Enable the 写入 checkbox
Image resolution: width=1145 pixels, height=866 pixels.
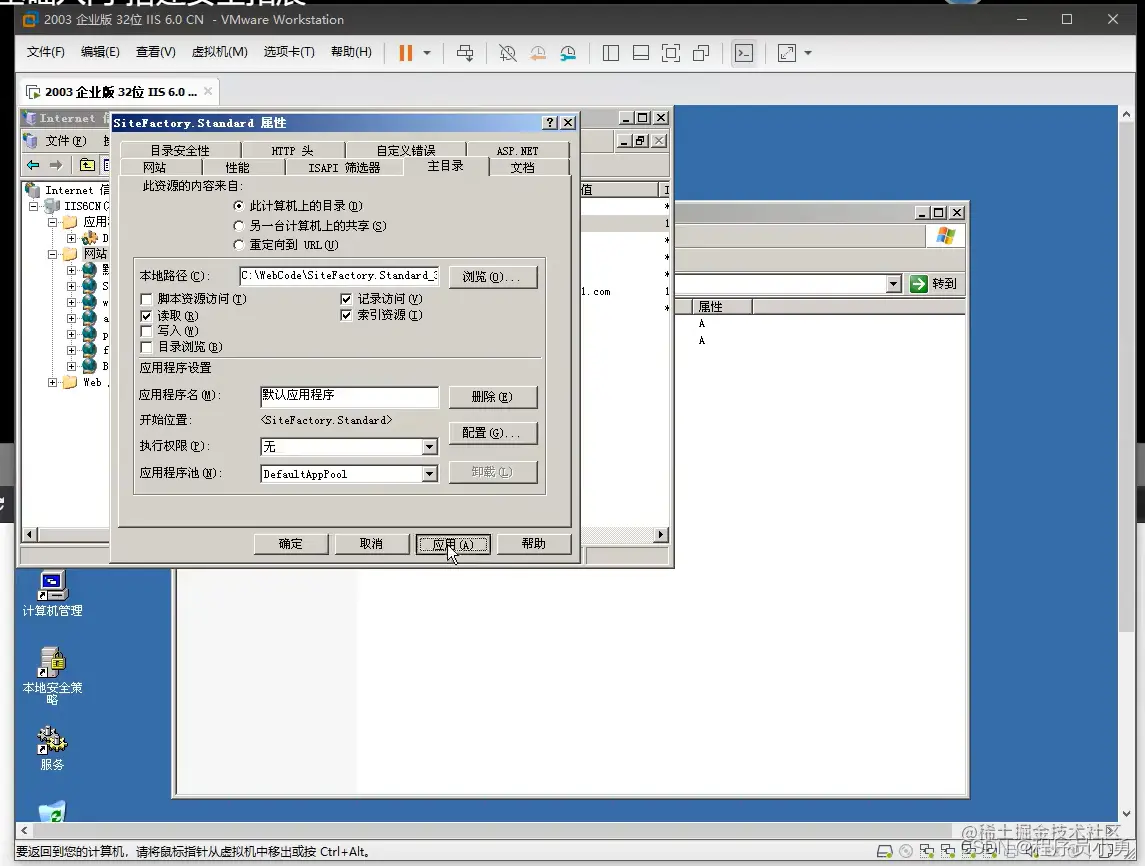tap(146, 331)
